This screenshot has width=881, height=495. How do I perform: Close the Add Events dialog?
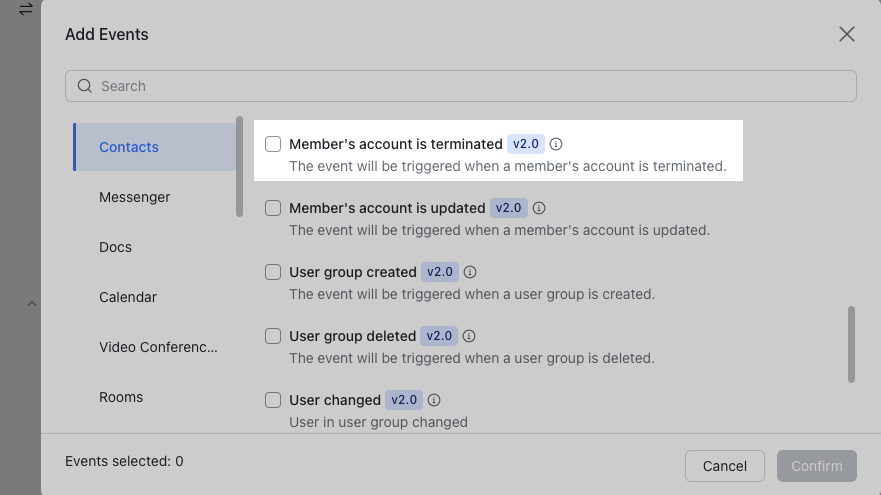coord(847,34)
